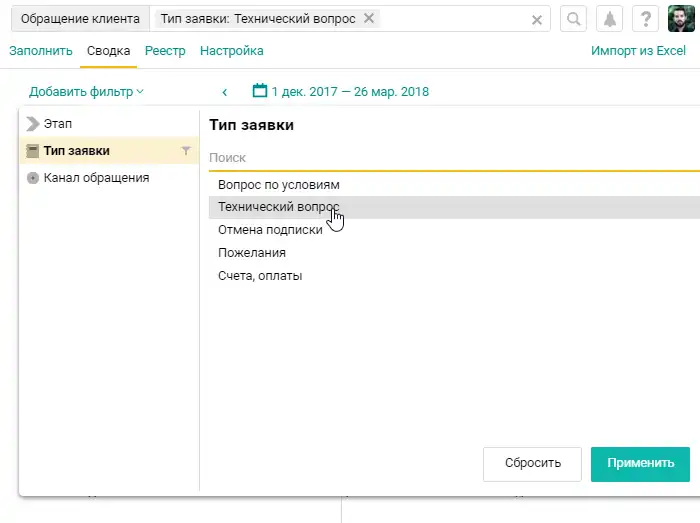Click the Сбросить button

(532, 464)
